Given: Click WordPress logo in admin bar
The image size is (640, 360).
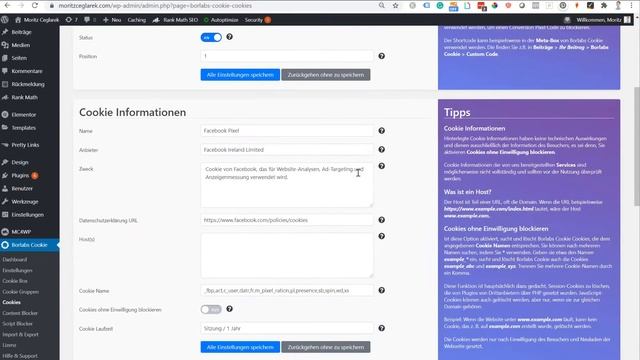Looking at the screenshot, I should pyautogui.click(x=5, y=20).
